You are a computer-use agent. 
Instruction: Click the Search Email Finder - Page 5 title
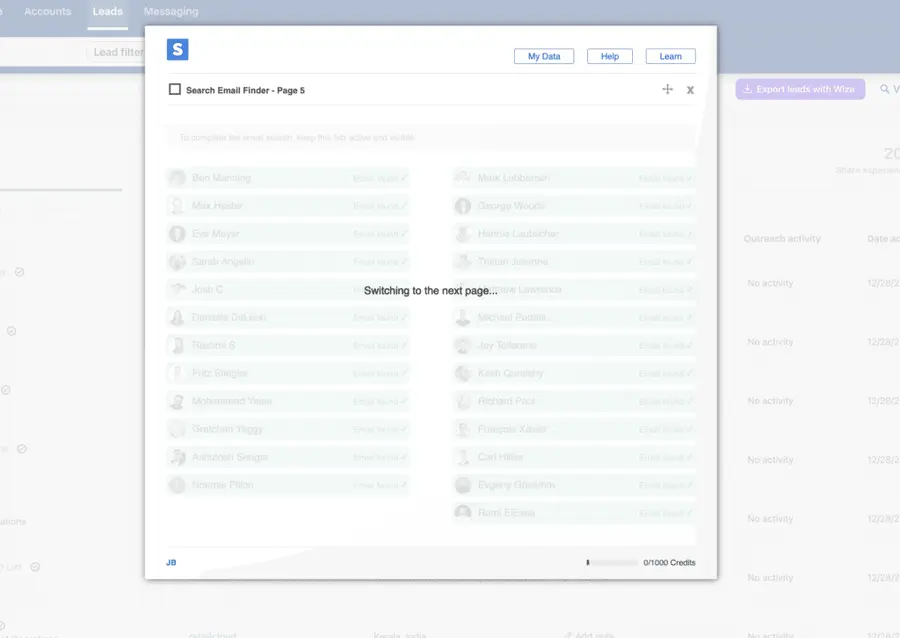pos(245,91)
